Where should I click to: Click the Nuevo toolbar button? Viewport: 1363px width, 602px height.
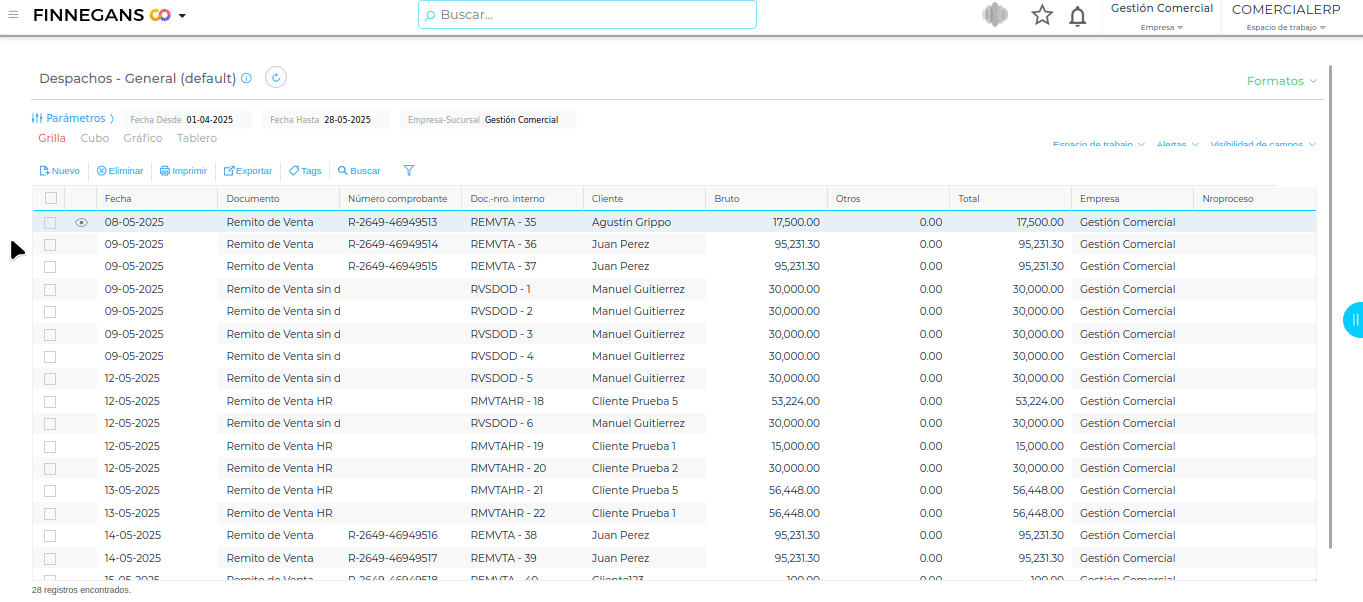point(59,171)
